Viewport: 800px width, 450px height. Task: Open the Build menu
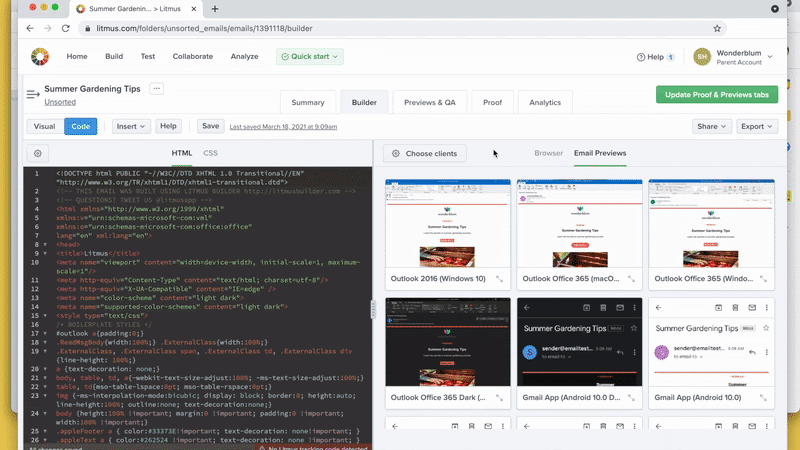(x=114, y=57)
